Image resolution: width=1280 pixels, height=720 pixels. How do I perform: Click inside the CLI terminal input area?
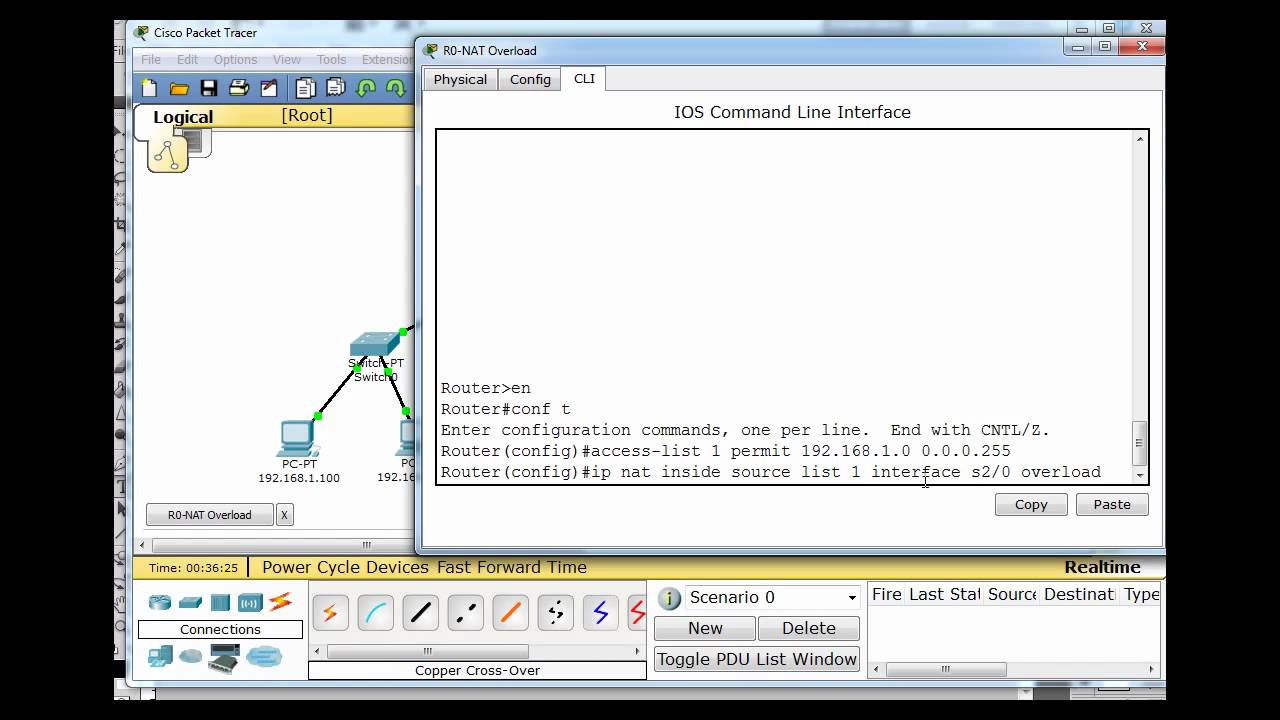tap(785, 306)
